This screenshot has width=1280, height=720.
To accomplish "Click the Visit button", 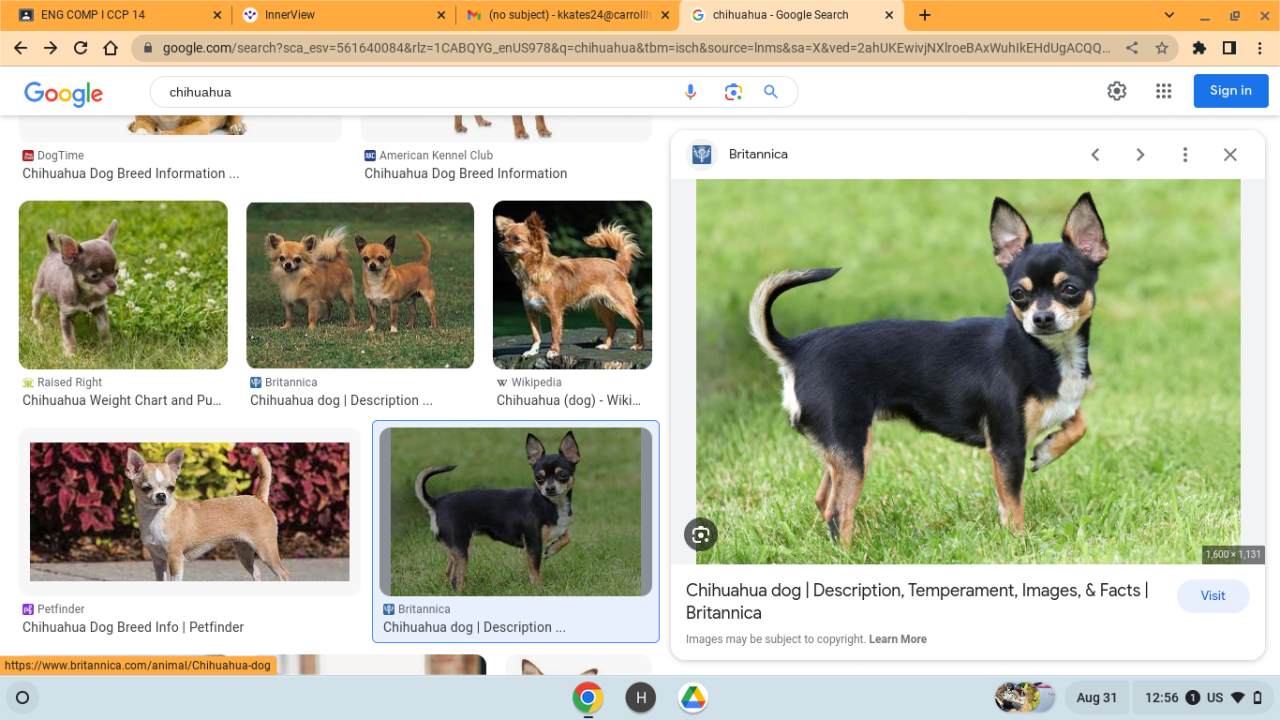I will (x=1213, y=596).
